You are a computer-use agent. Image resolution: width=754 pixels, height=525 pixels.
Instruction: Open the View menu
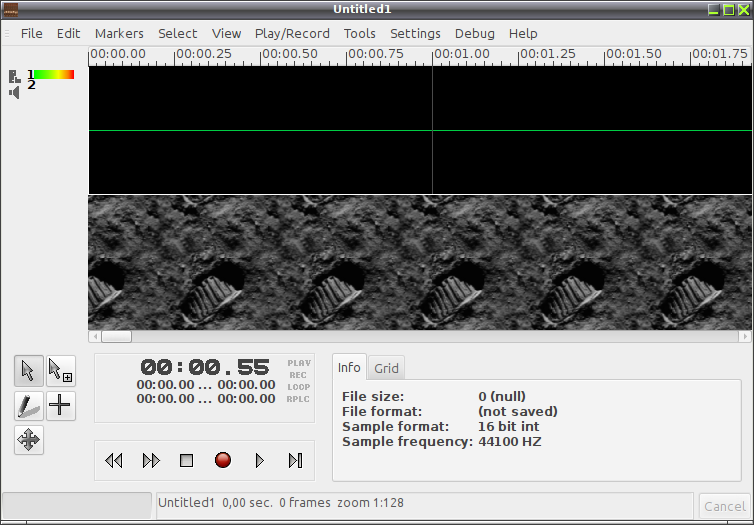click(226, 34)
